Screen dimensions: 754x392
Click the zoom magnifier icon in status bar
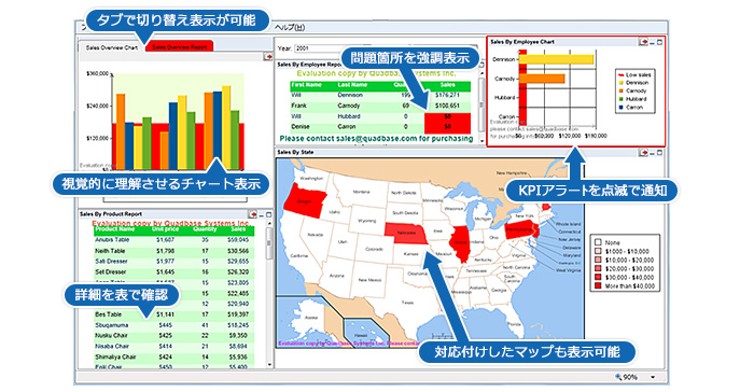click(618, 377)
